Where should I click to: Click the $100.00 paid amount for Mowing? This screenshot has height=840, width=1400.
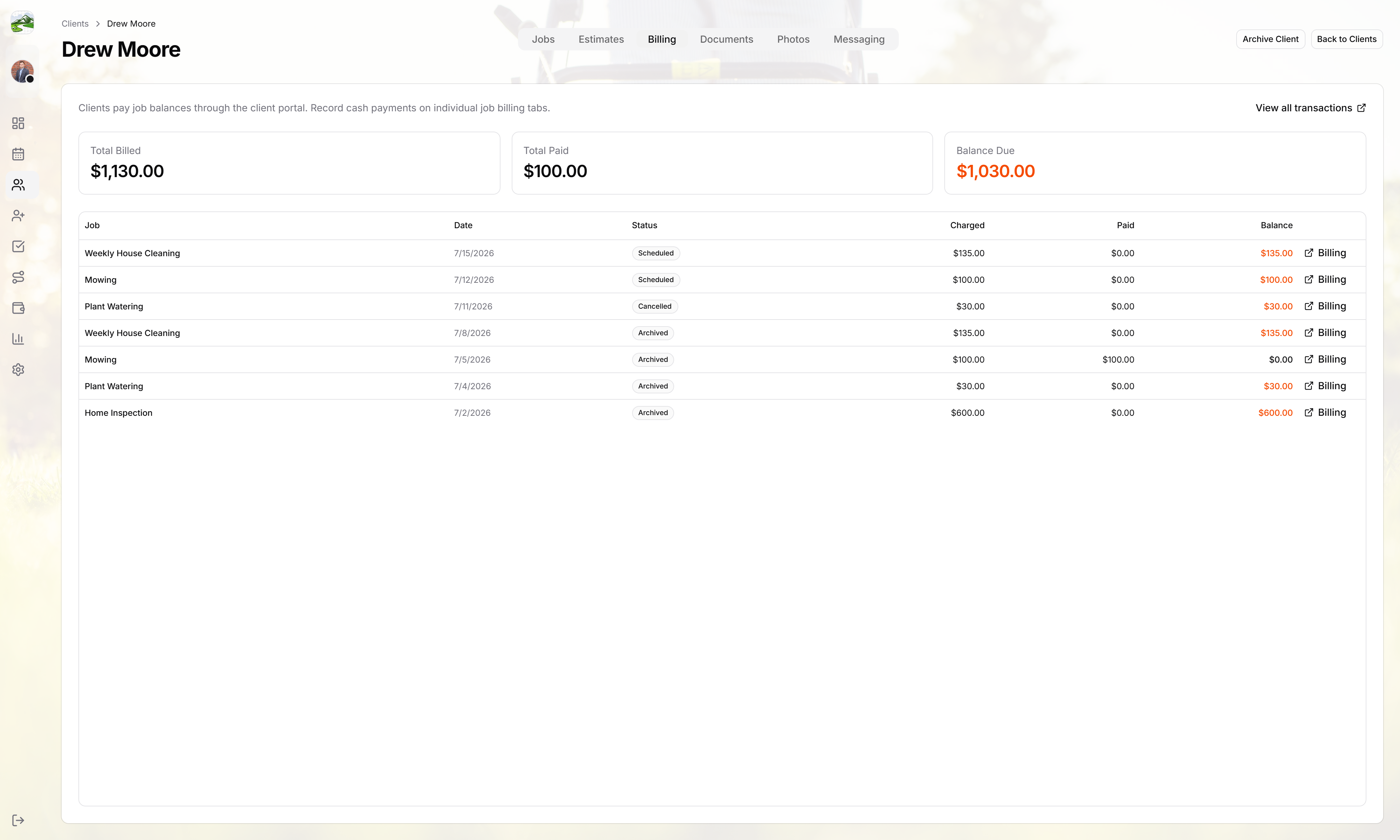click(1118, 359)
